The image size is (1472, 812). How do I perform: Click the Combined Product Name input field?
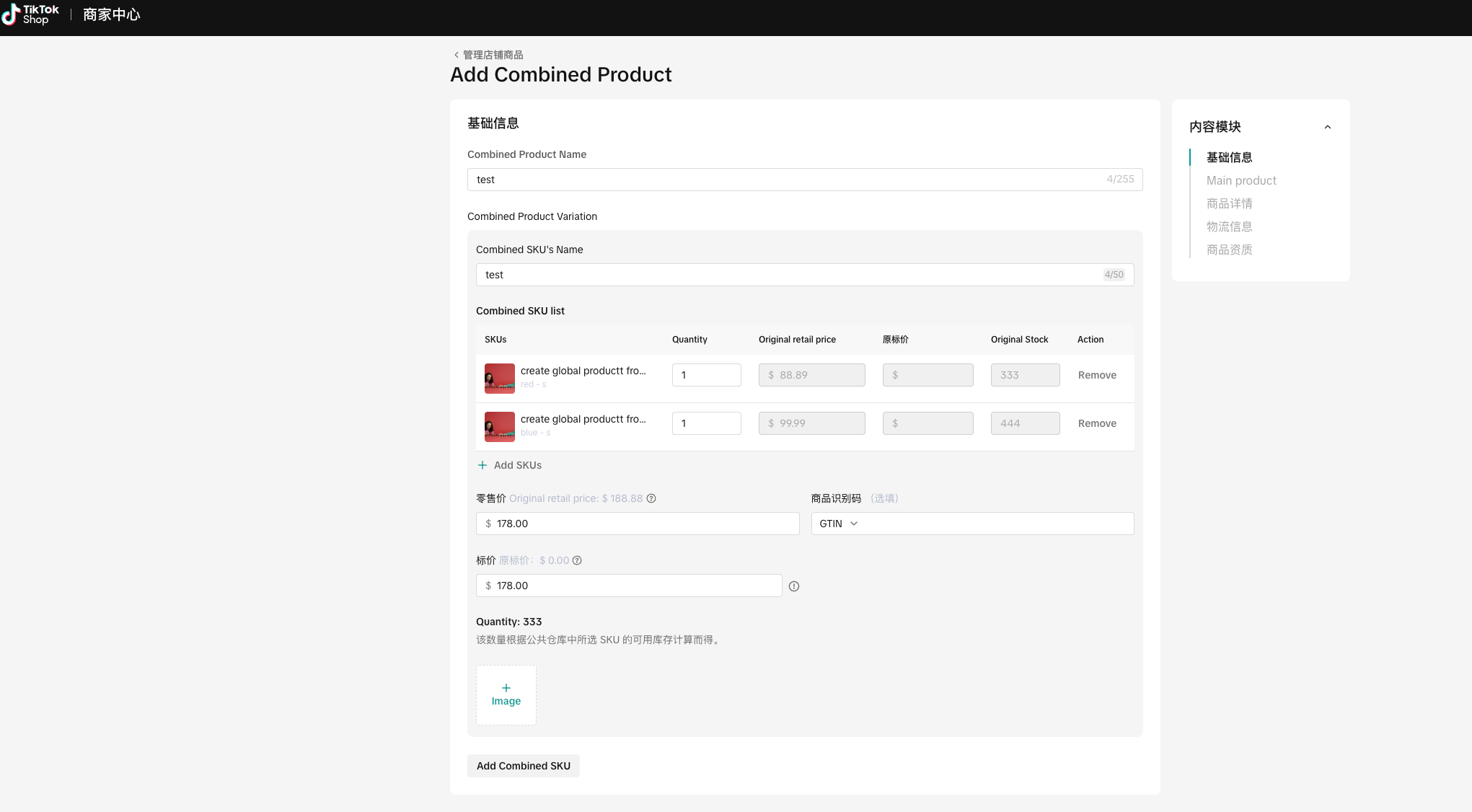(786, 180)
